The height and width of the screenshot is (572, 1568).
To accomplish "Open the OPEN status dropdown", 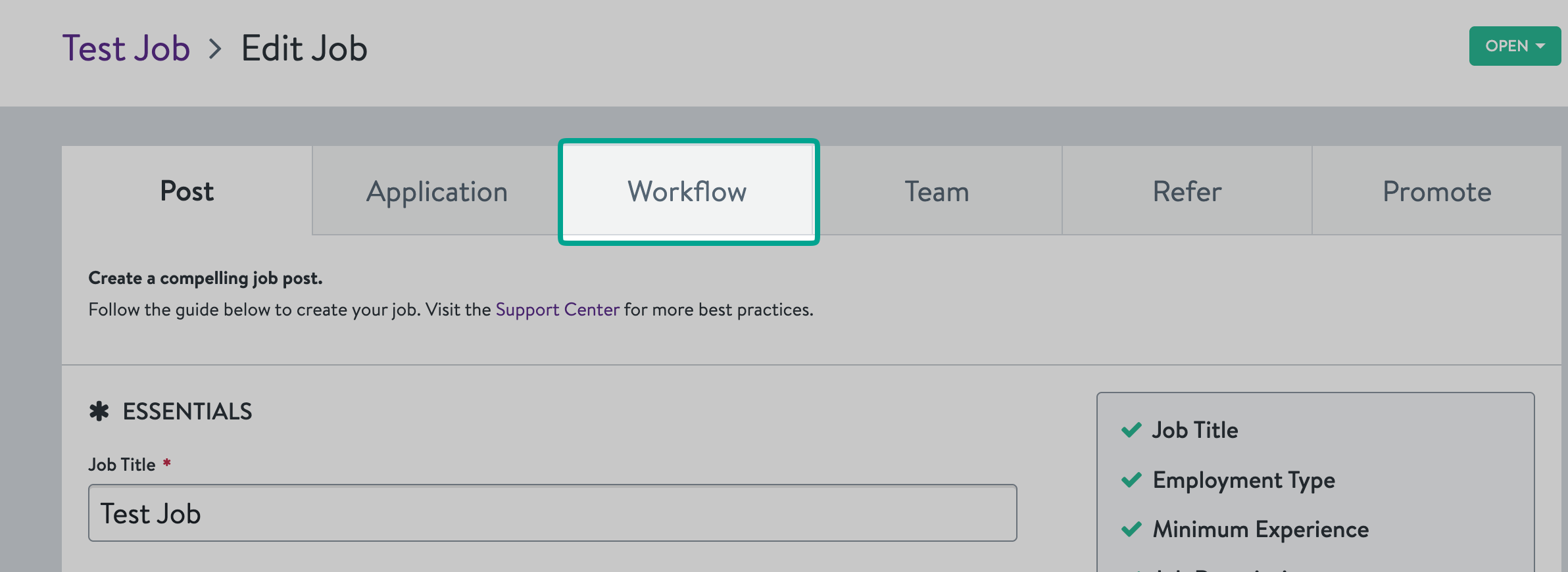I will pos(1515,46).
